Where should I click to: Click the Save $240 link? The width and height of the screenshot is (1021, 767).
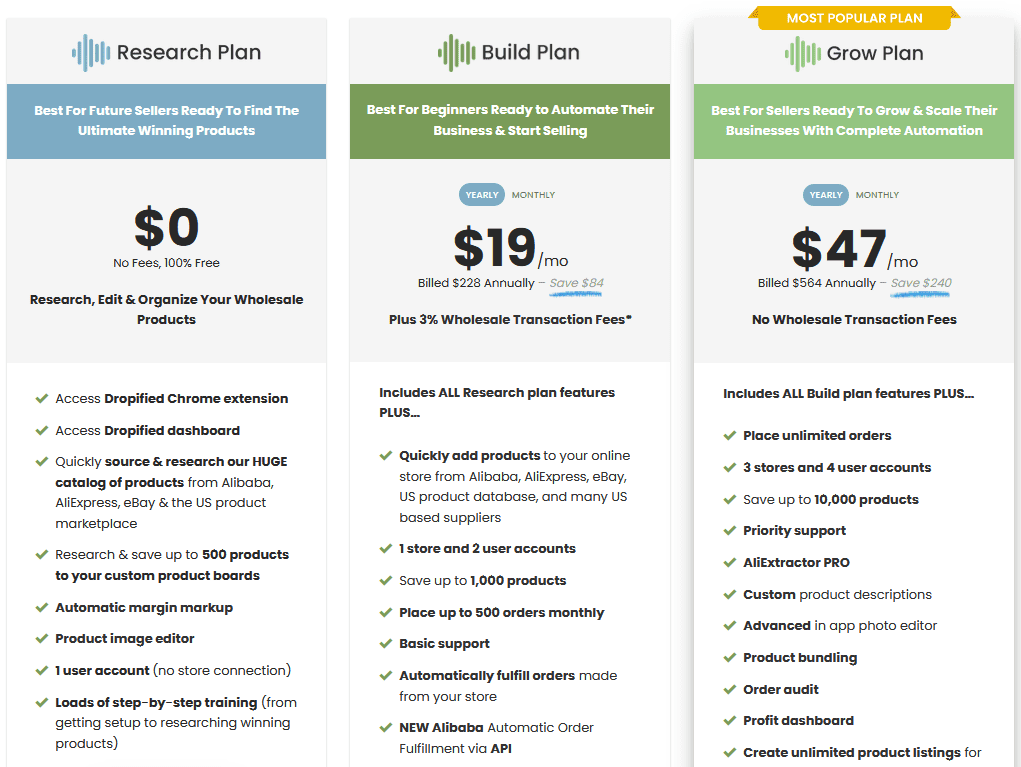tap(920, 283)
